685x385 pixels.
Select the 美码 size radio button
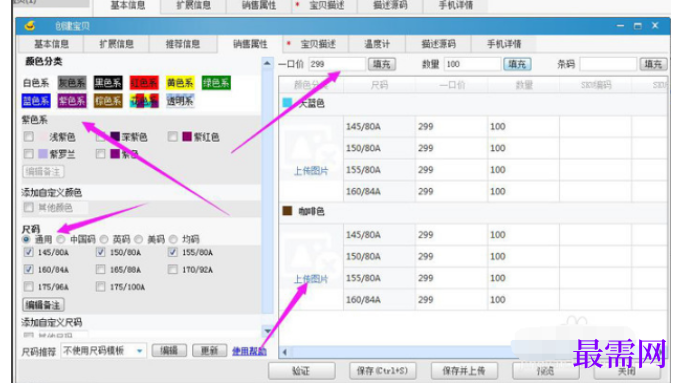click(138, 239)
